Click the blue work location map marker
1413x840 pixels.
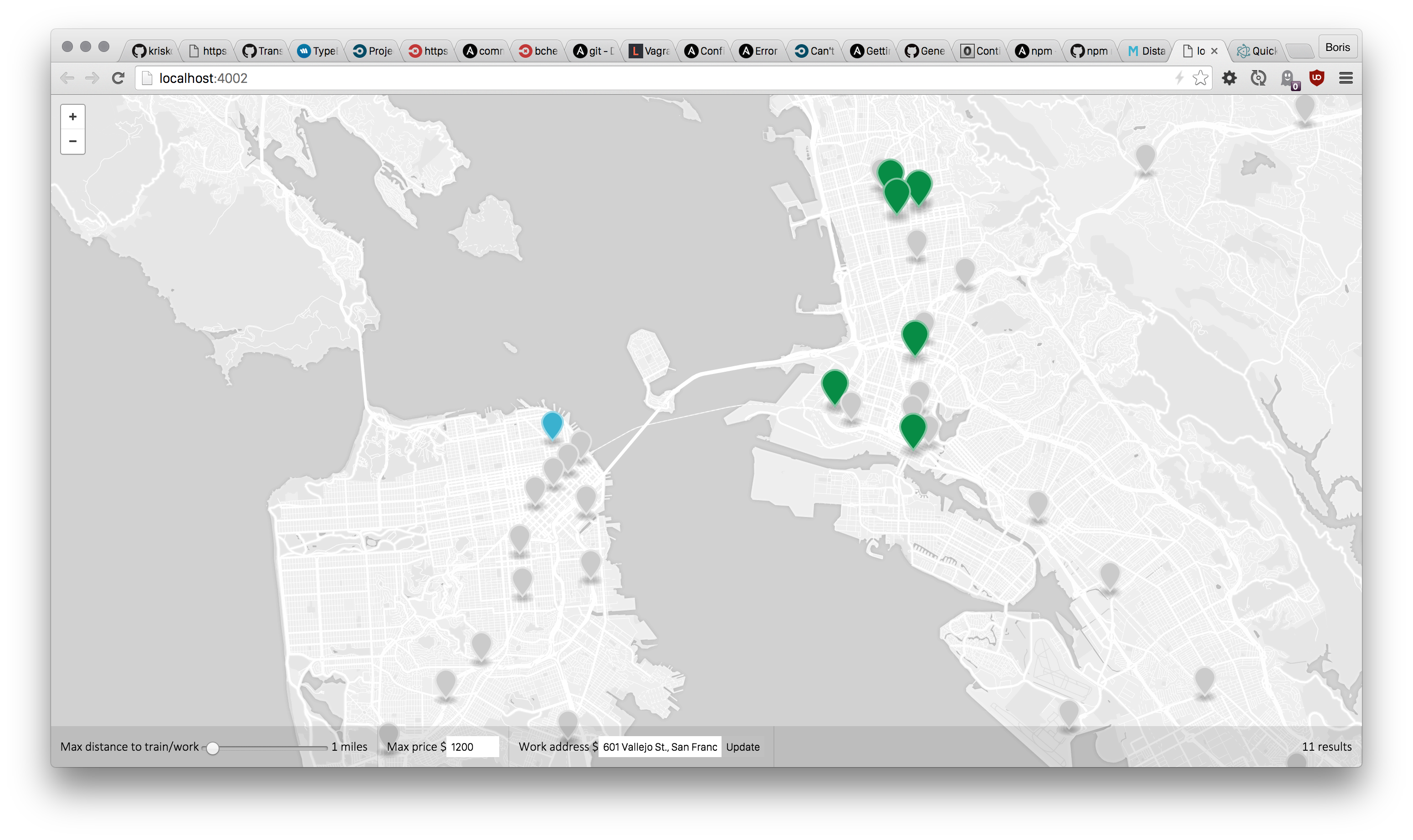(552, 425)
